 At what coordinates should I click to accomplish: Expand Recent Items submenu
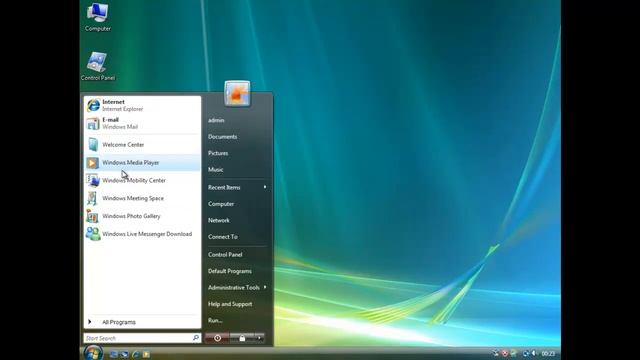click(x=238, y=187)
